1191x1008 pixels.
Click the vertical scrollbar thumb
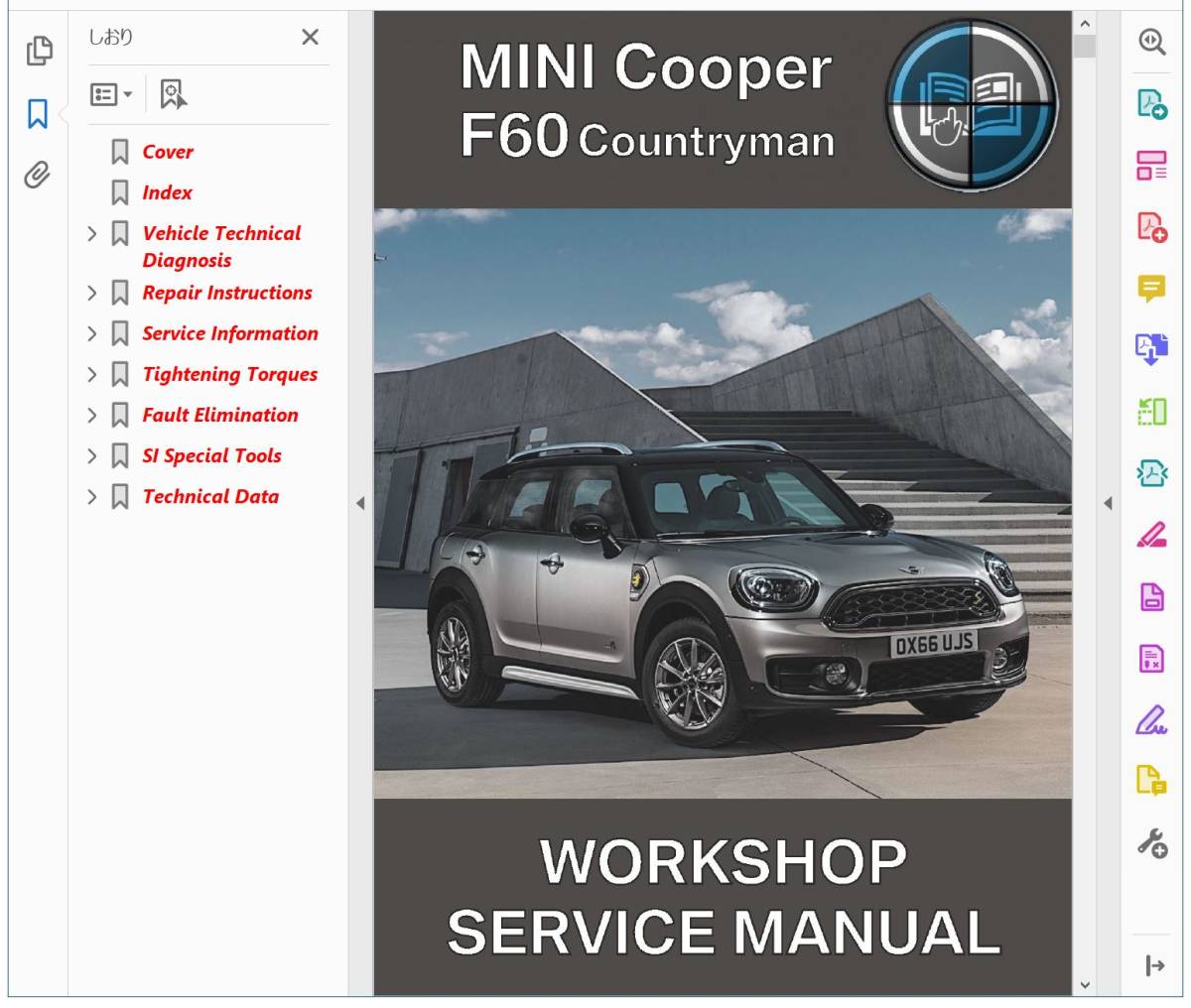coord(1084,47)
